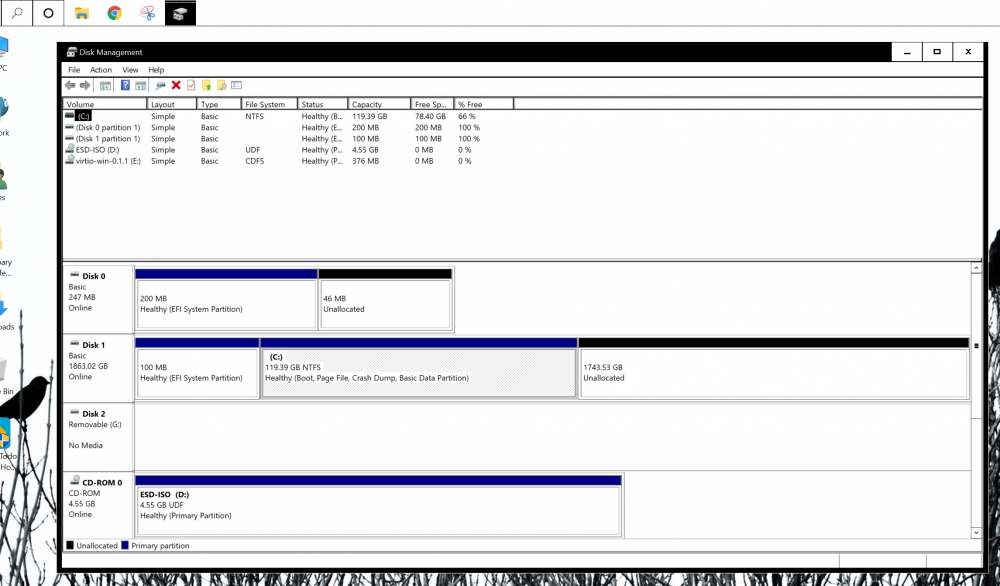Sort by the Free Space column header
The height and width of the screenshot is (586, 1000).
(x=432, y=104)
